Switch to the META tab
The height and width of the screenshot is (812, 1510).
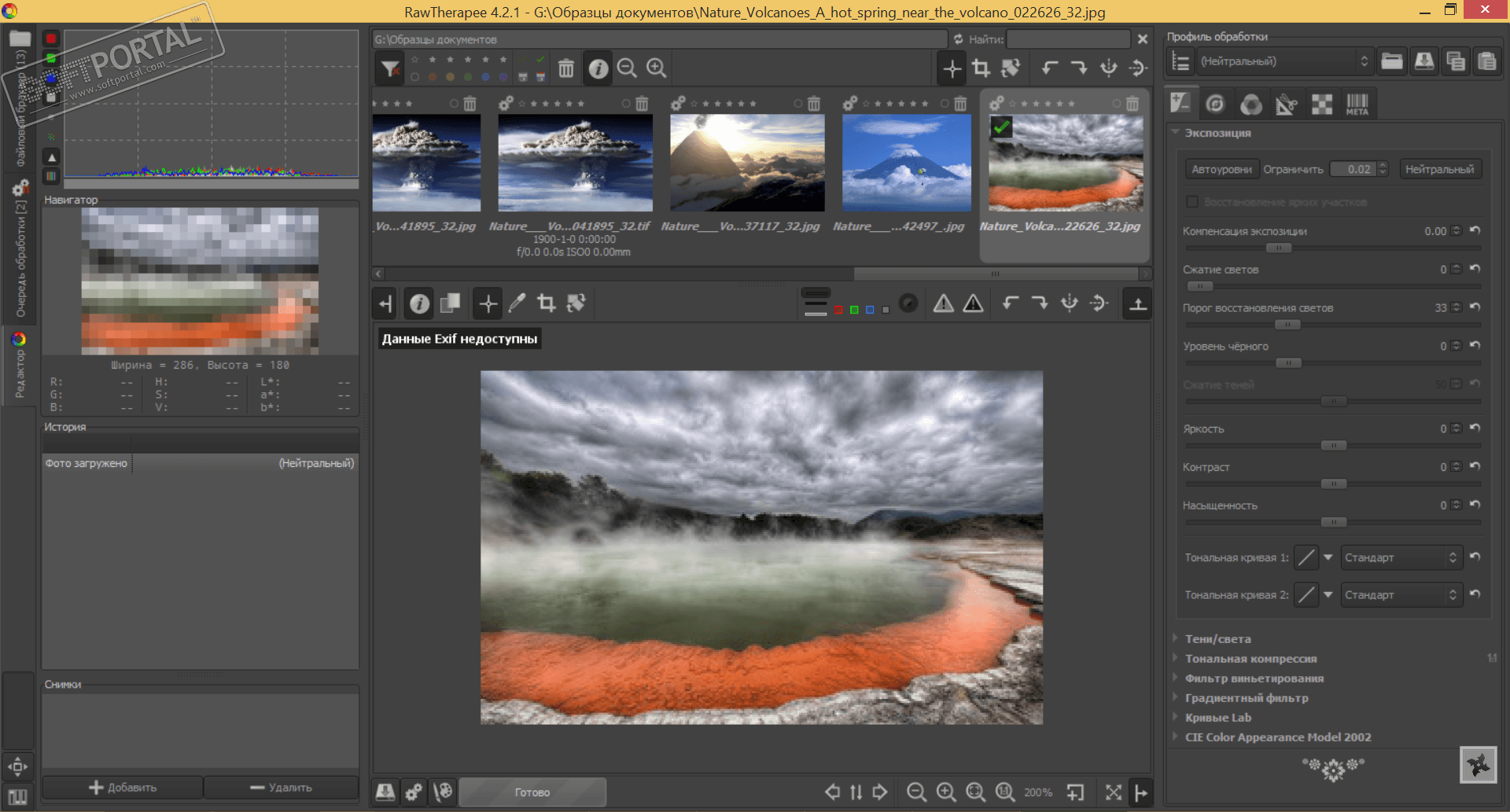tap(1357, 104)
